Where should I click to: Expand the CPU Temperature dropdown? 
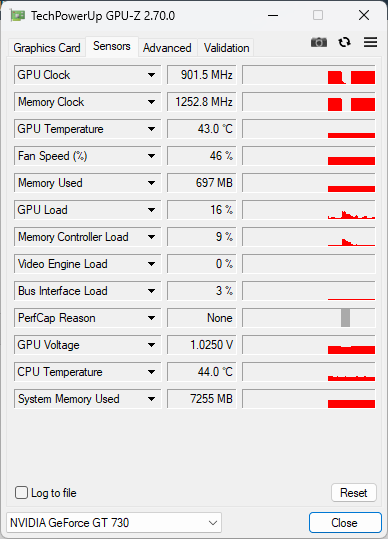(152, 372)
